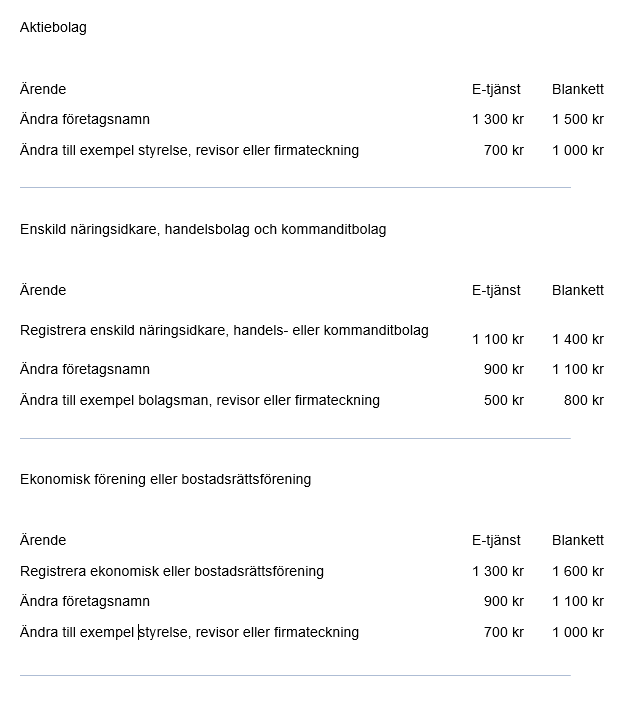This screenshot has height=702, width=625.
Task: Click the Aktiebolag section heading
Action: (53, 27)
